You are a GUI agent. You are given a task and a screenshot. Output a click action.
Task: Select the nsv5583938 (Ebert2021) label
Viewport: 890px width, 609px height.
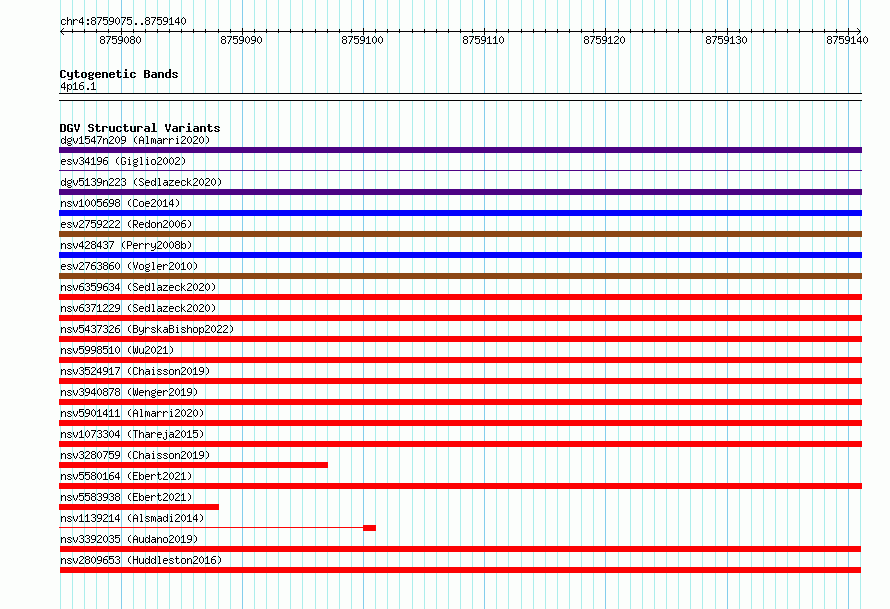click(126, 497)
